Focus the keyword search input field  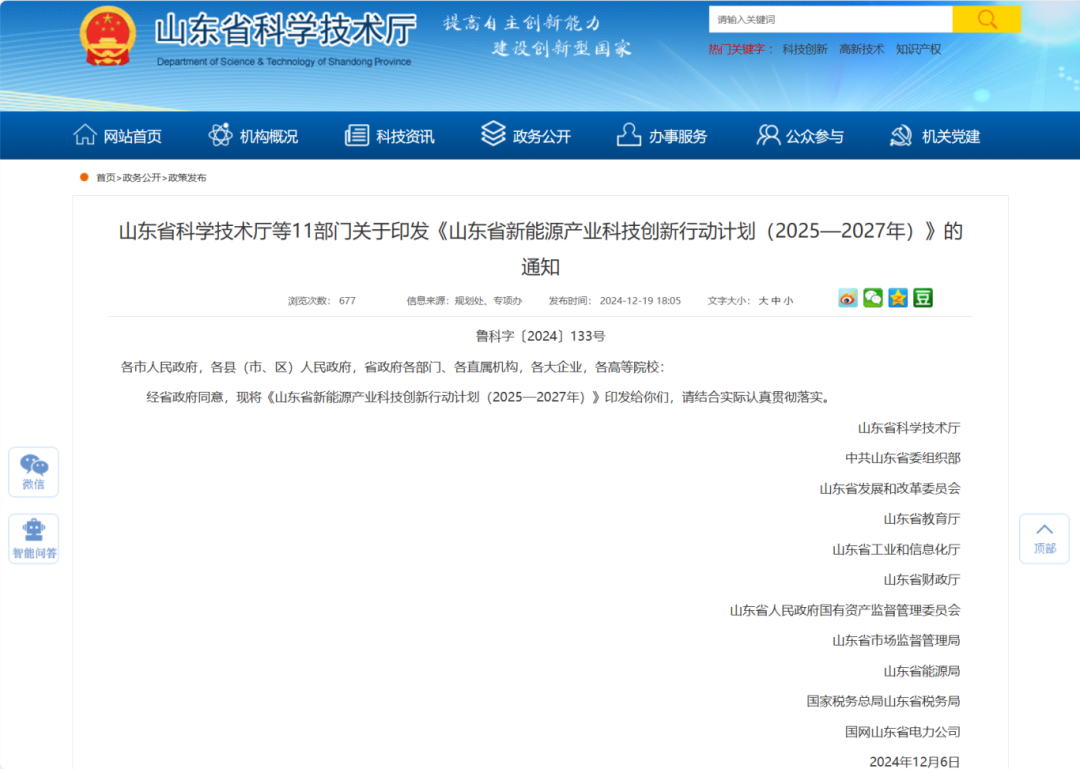point(830,19)
